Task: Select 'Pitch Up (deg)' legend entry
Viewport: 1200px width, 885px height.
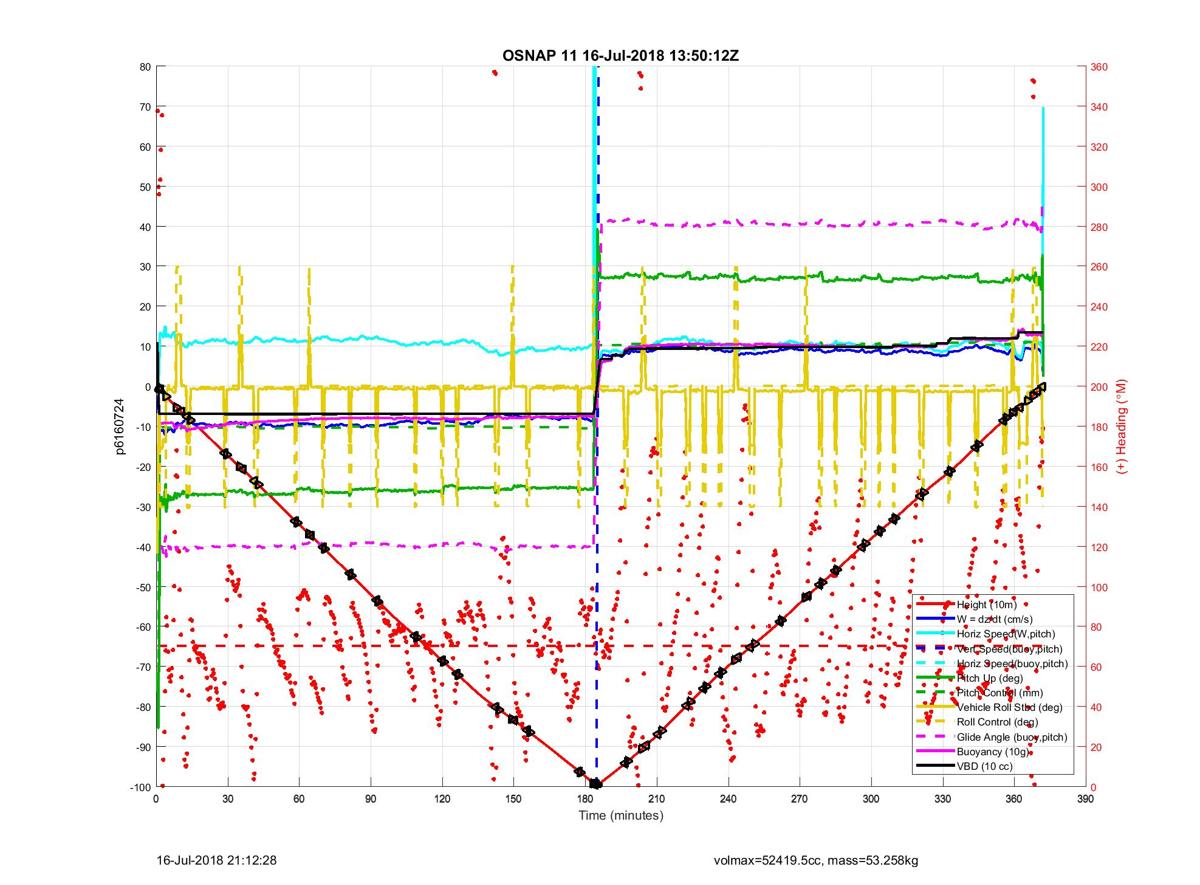Action: pyautogui.click(x=990, y=678)
